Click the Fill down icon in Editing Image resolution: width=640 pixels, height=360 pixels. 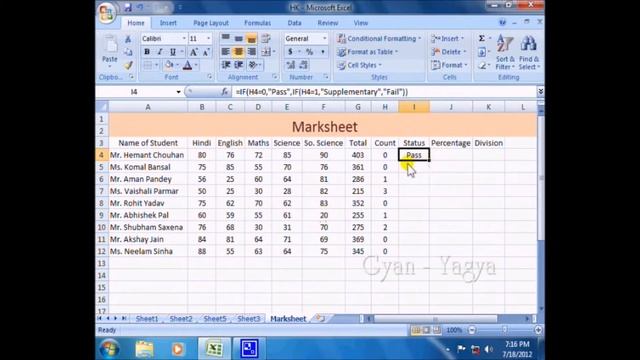(x=482, y=52)
